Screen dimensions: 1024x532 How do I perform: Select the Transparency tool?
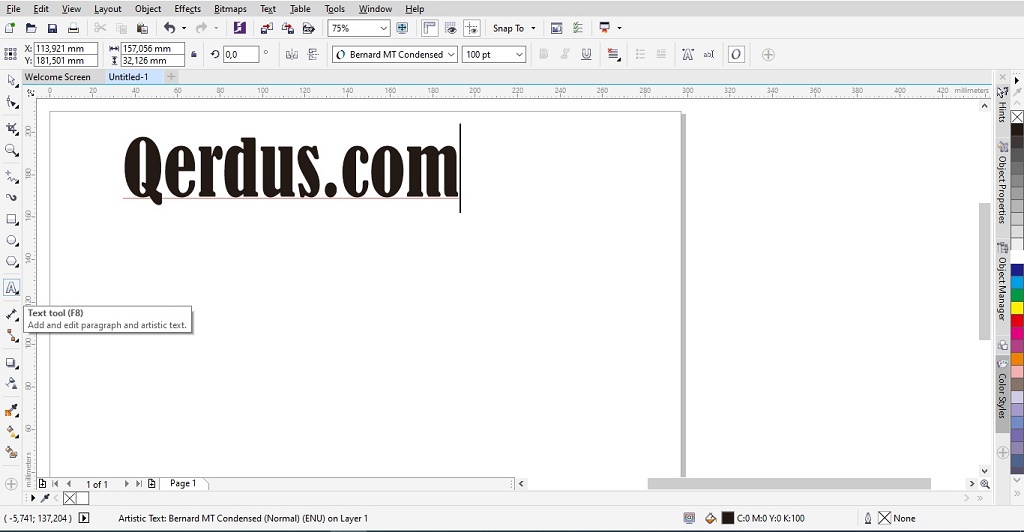tap(11, 384)
